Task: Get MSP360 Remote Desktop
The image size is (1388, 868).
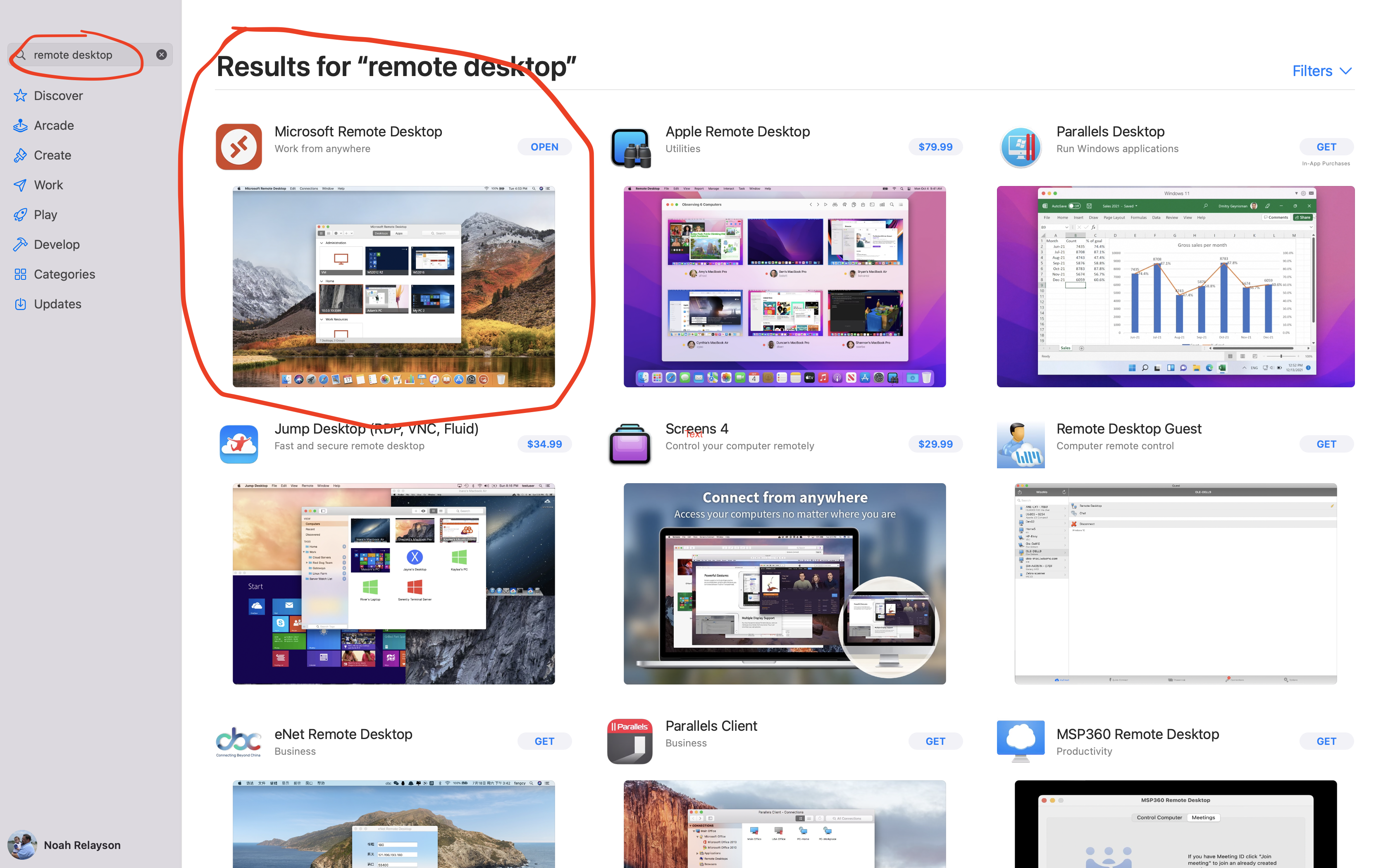Action: point(1326,741)
